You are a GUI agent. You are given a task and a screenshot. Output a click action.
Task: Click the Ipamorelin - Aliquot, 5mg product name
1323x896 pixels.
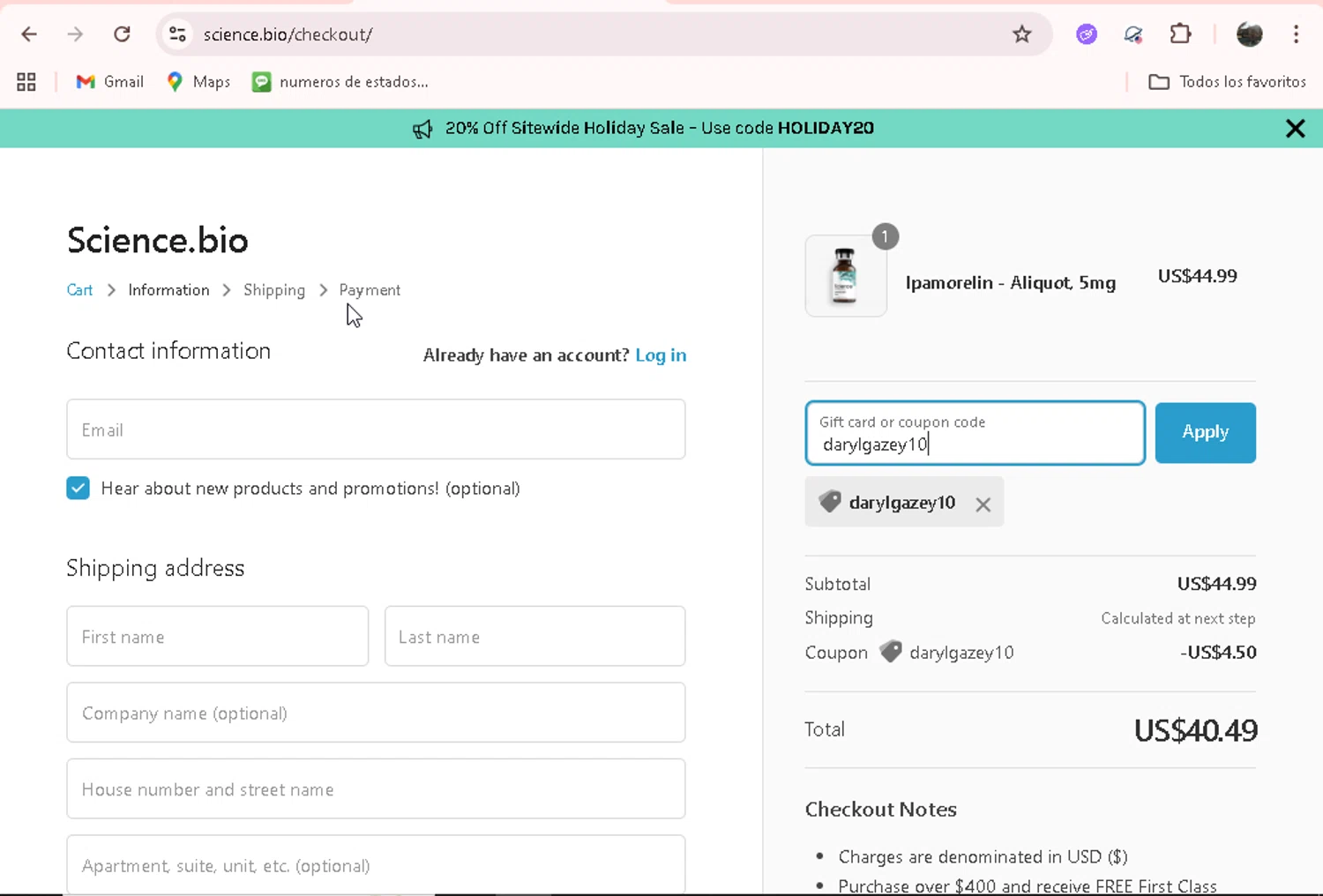click(1011, 283)
